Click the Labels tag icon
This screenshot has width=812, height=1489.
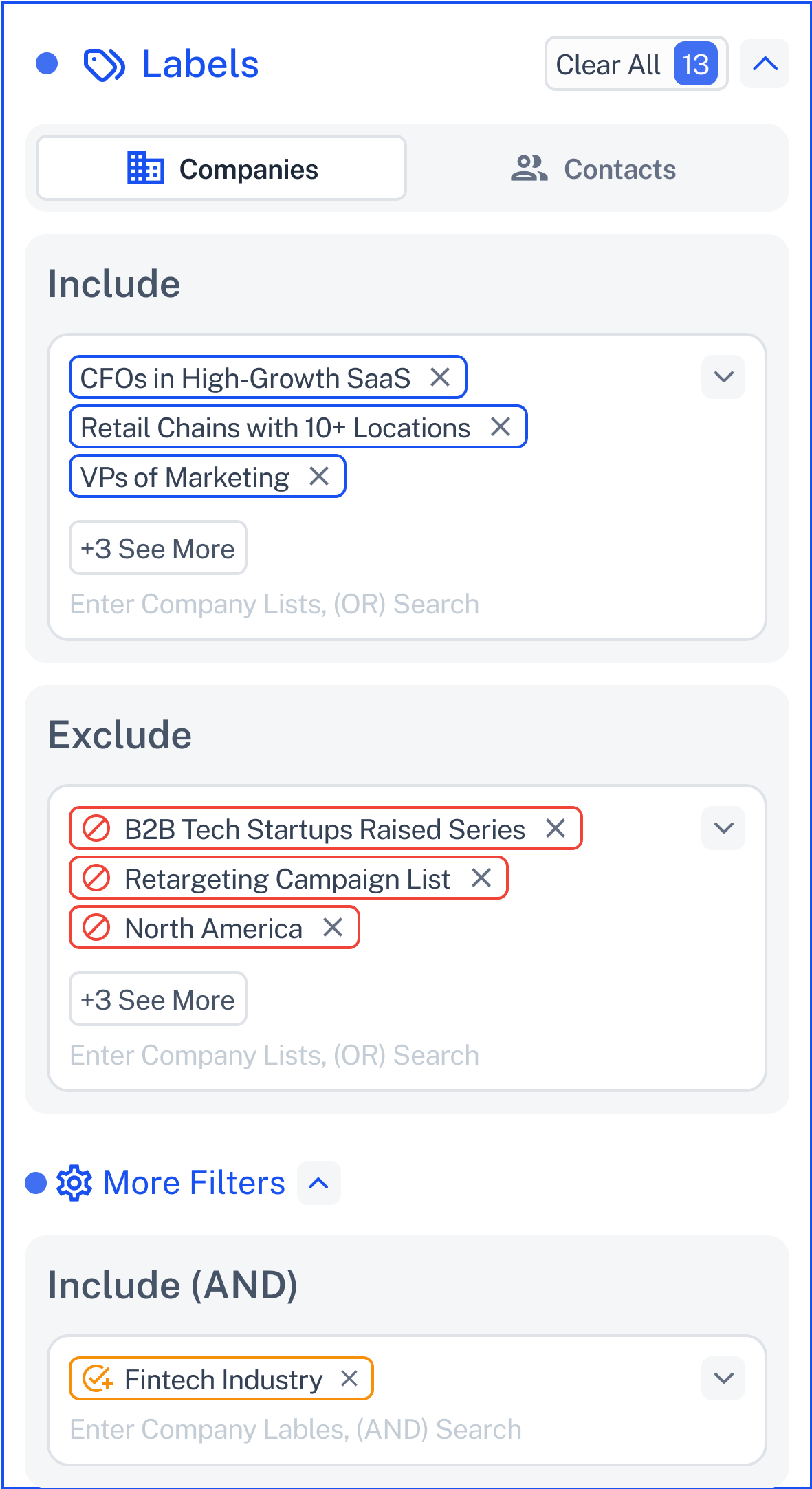click(104, 65)
